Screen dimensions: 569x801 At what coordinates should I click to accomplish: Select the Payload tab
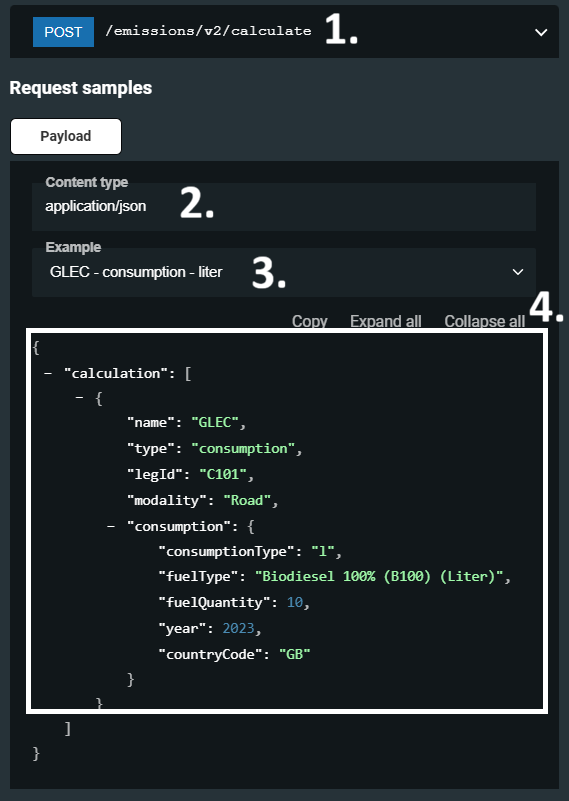pyautogui.click(x=66, y=136)
